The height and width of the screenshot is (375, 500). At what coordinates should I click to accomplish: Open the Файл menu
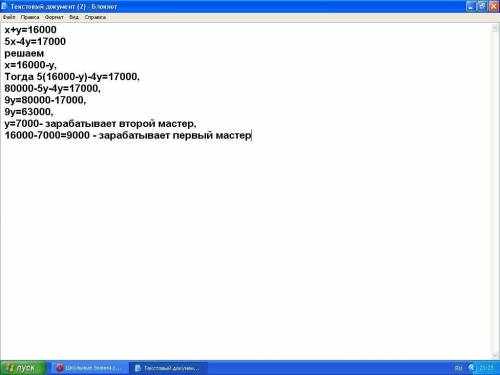[x=9, y=17]
